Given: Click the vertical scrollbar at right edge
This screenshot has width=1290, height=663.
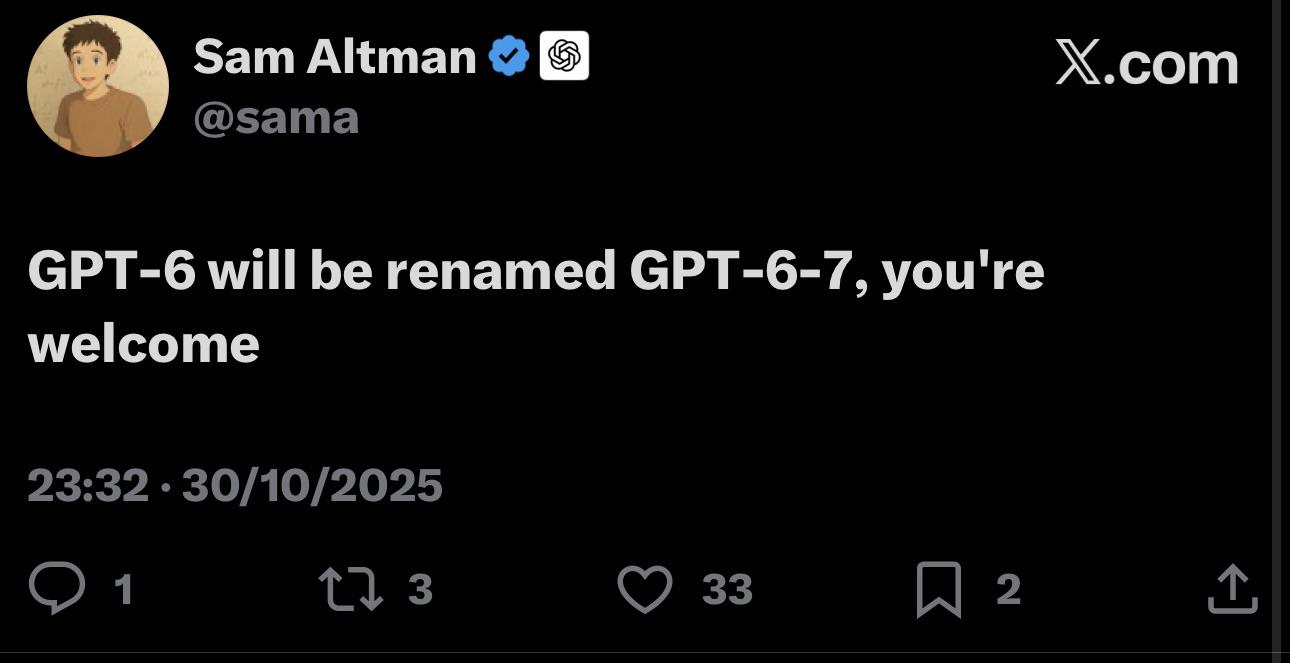Looking at the screenshot, I should pos(1277,330).
